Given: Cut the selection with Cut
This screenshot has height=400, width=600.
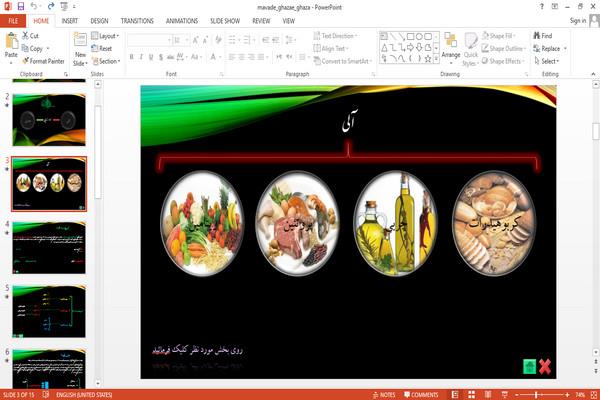Looking at the screenshot, I should 30,36.
